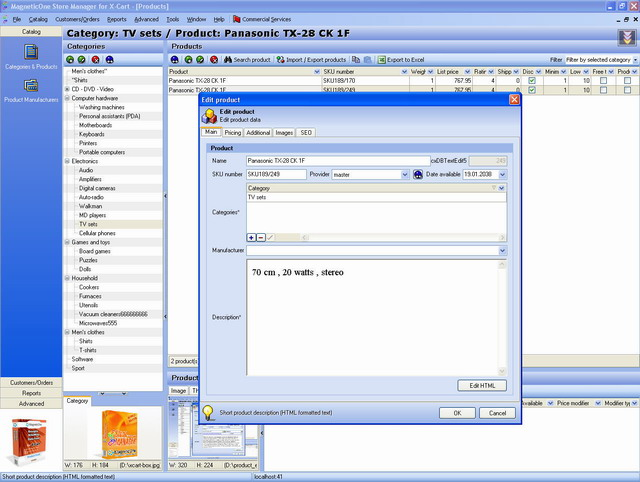Image resolution: width=640 pixels, height=482 pixels.
Task: Click red delete icon in Categories toolbar
Action: click(x=96, y=60)
